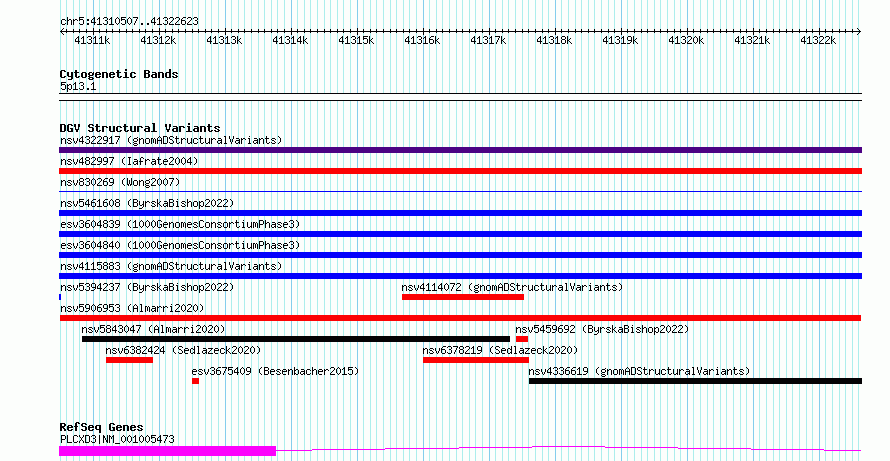Select the nsv5843047 Almarri2020 black bar
The image size is (890, 461).
tap(296, 339)
